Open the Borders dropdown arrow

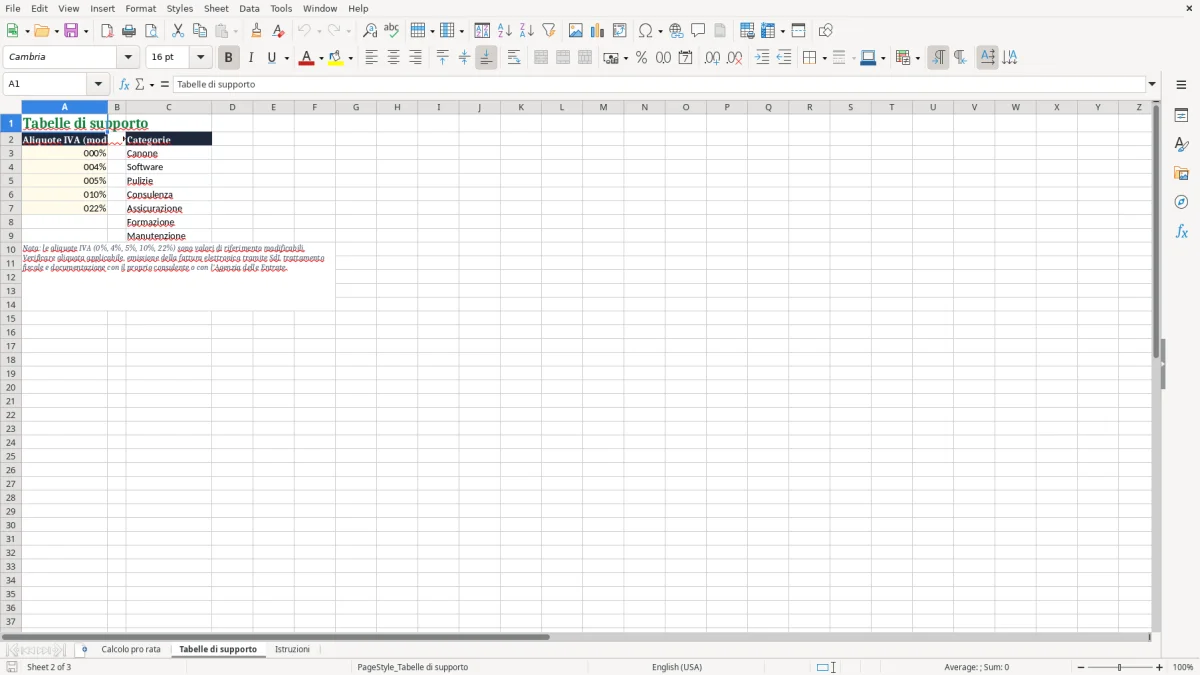[823, 58]
